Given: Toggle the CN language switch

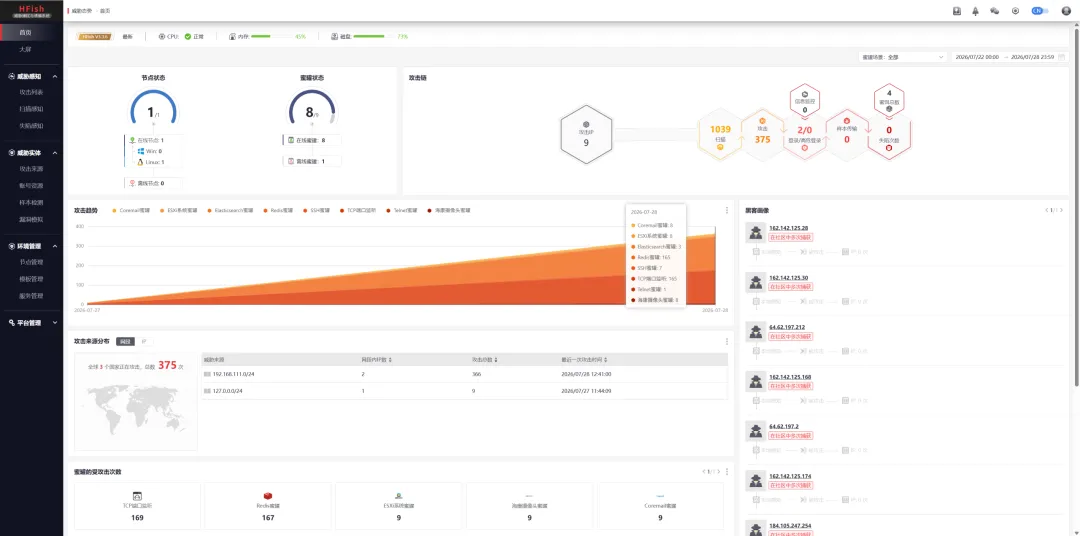Looking at the screenshot, I should tap(1040, 11).
